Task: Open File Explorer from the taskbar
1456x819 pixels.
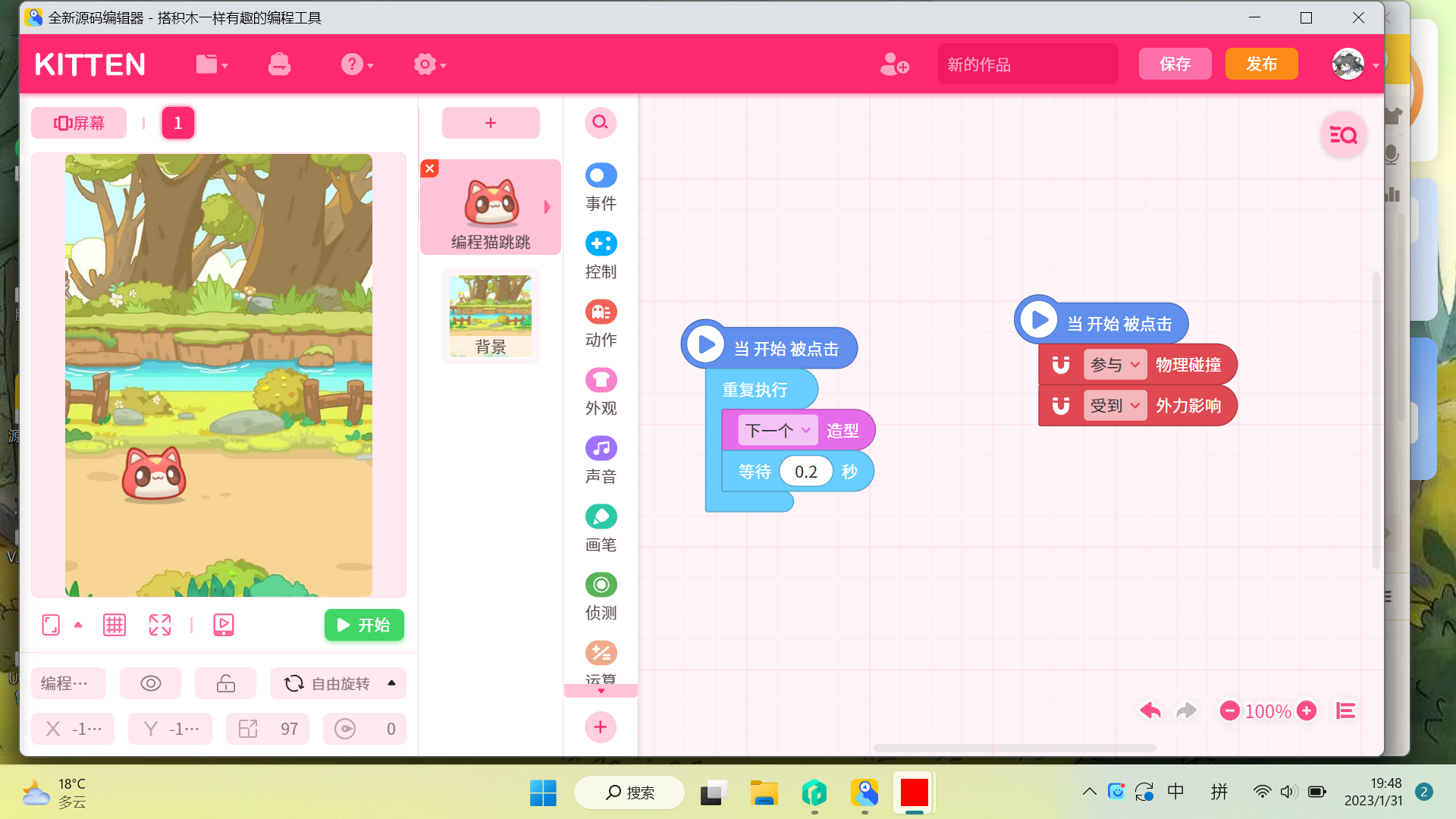Action: coord(764,792)
